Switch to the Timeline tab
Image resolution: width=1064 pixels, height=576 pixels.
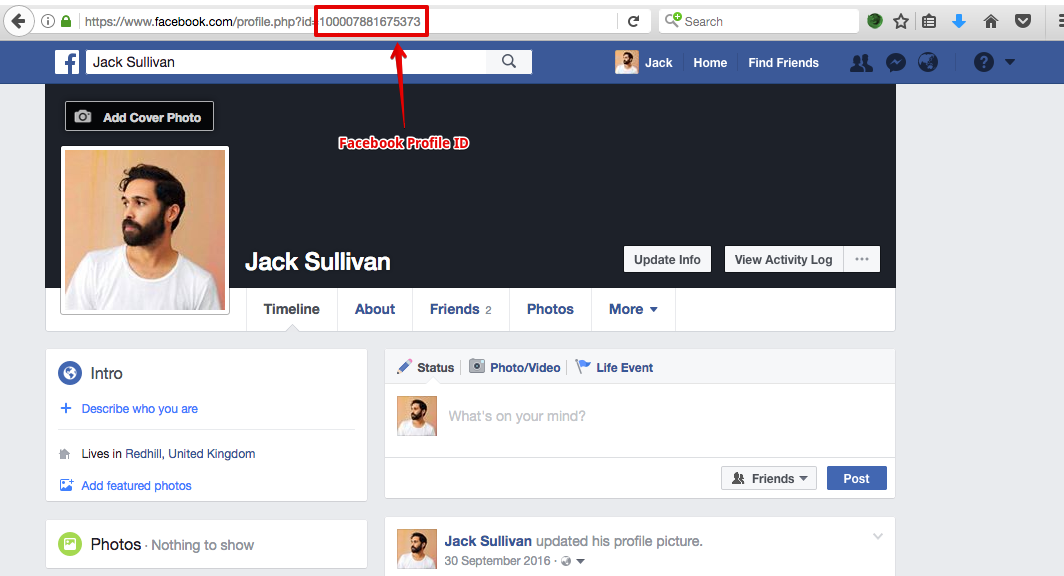pos(292,309)
